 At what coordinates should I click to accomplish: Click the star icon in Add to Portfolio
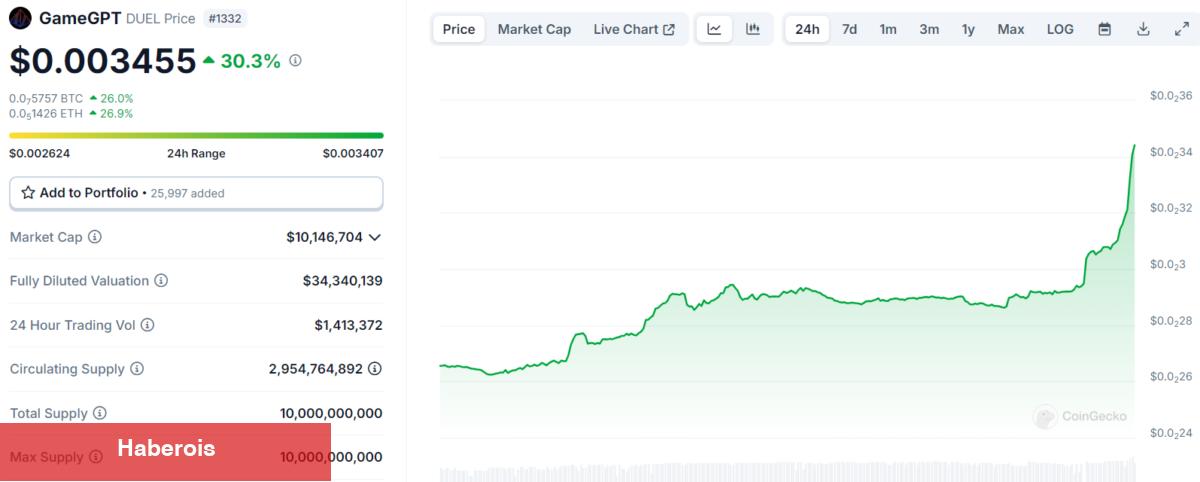point(28,193)
